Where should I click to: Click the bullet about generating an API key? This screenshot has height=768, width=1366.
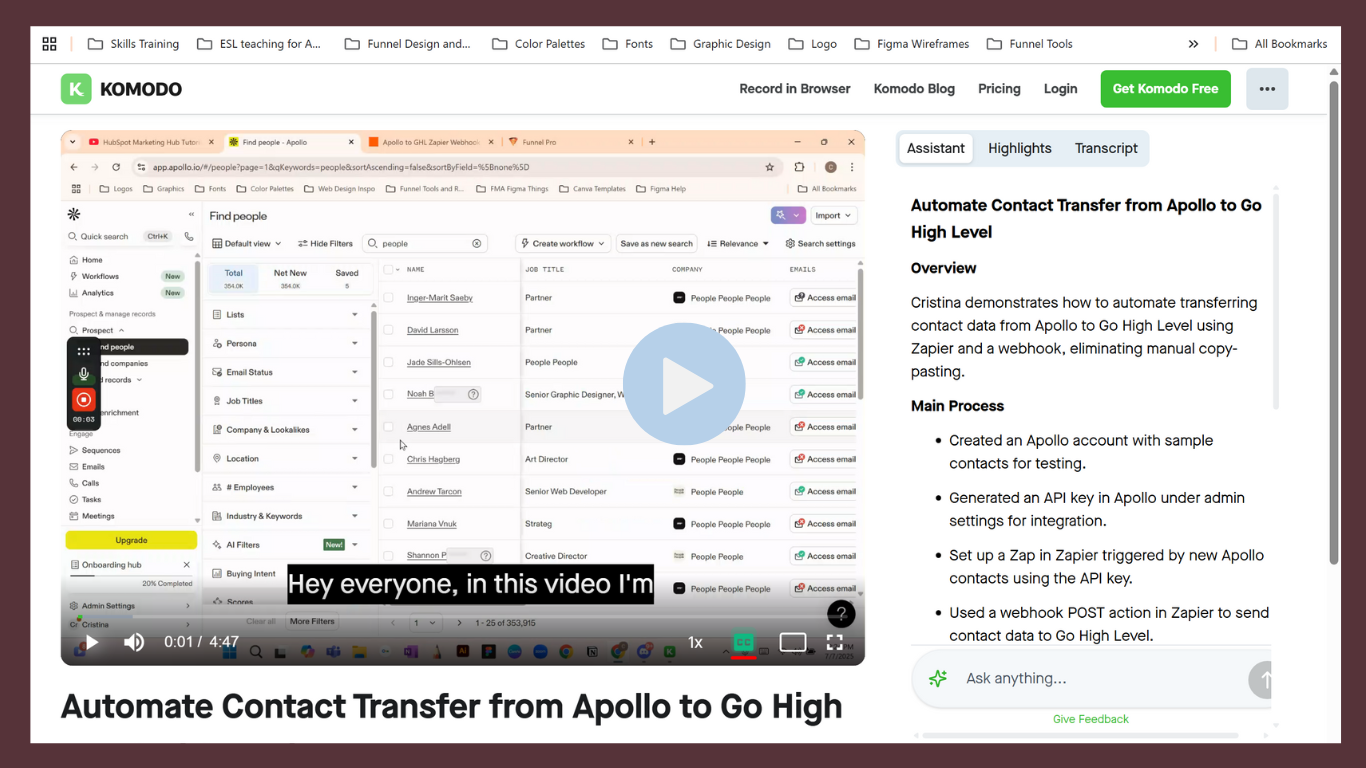[x=1097, y=509]
